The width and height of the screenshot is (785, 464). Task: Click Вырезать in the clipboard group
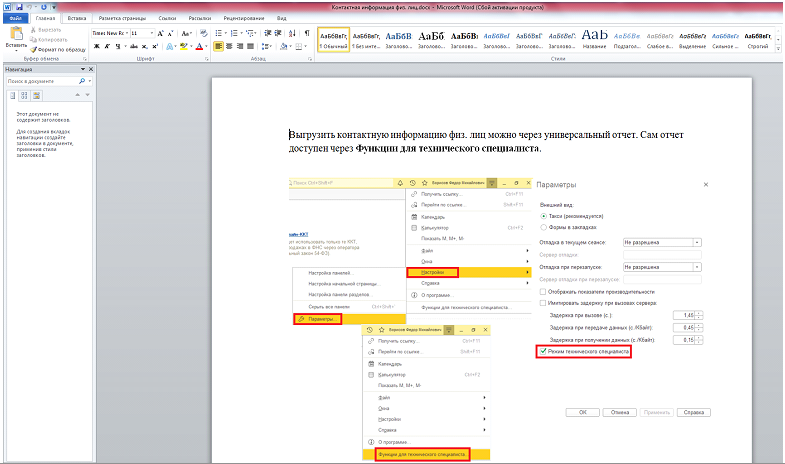tap(46, 30)
